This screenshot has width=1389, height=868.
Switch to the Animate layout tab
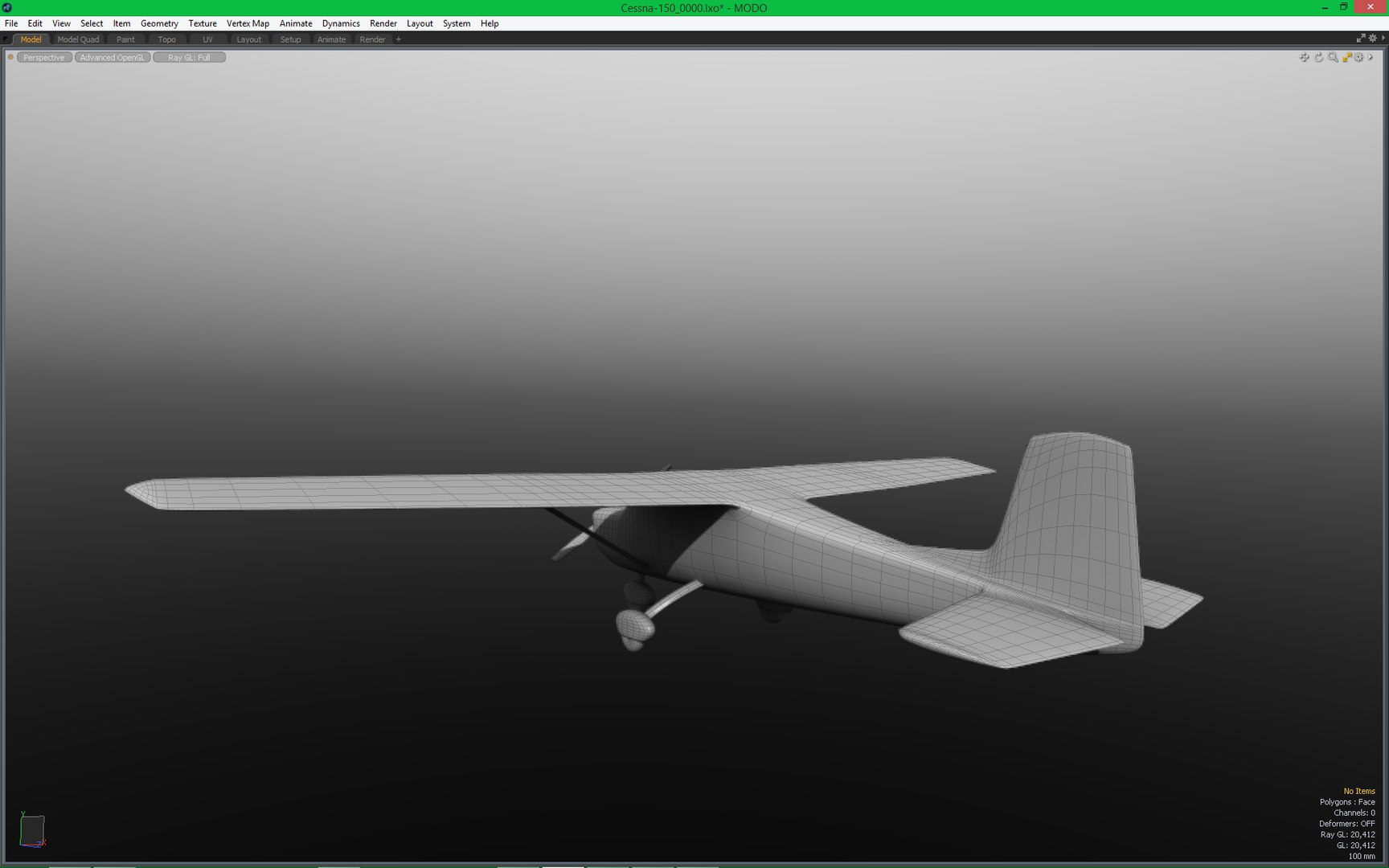coord(331,39)
